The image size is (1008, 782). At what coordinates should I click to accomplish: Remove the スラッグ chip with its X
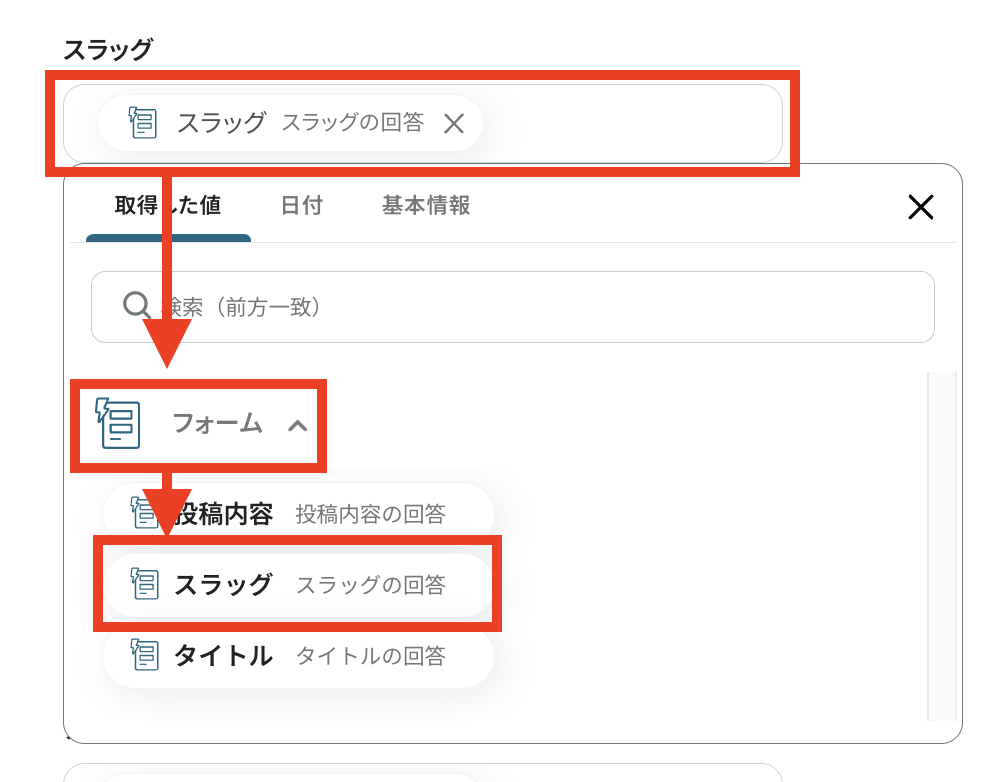454,123
